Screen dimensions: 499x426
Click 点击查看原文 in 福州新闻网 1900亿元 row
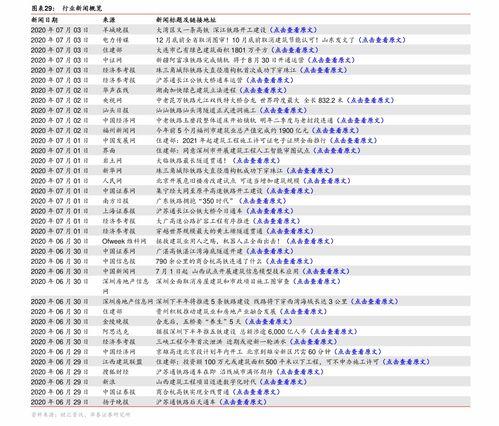click(336, 131)
